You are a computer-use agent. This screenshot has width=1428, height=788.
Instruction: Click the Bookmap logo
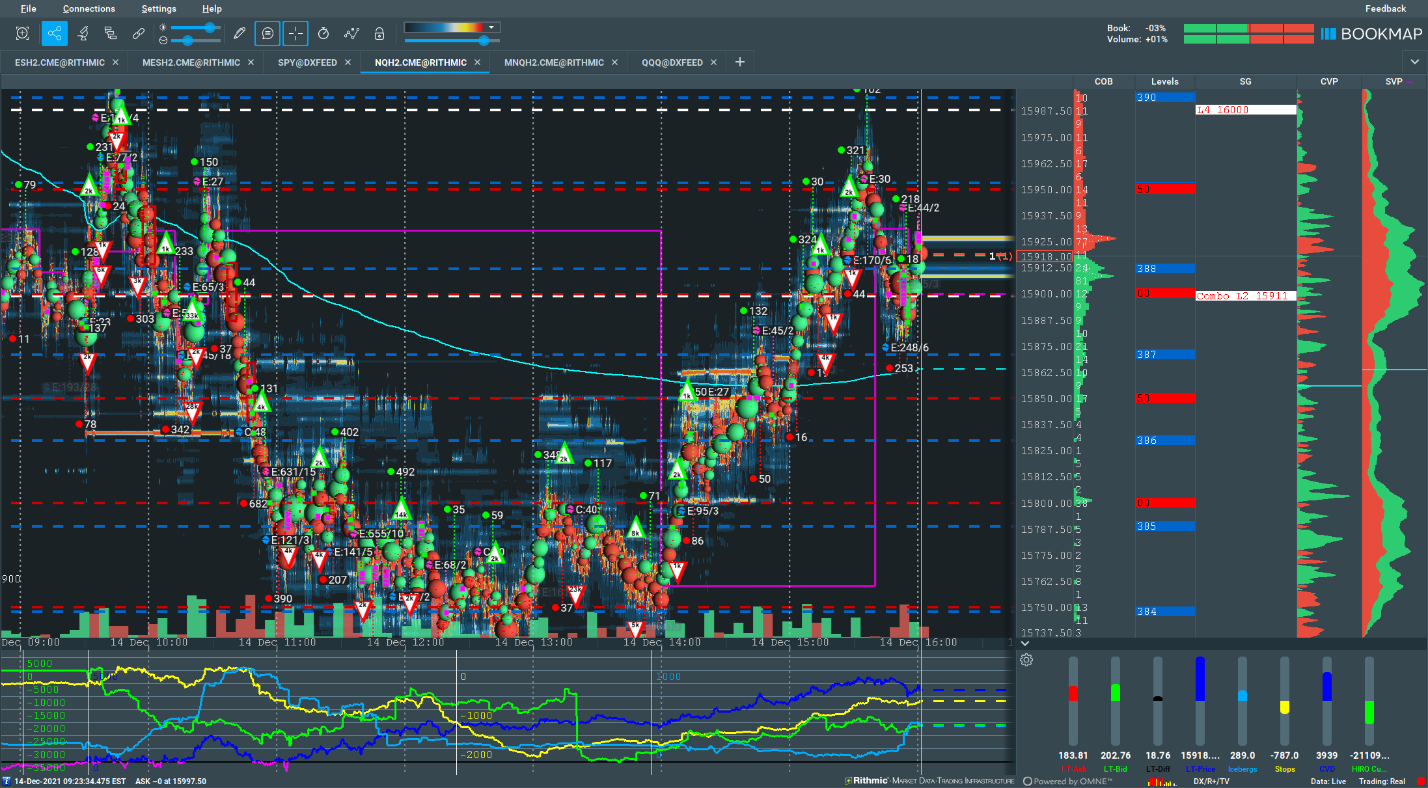click(x=1369, y=33)
